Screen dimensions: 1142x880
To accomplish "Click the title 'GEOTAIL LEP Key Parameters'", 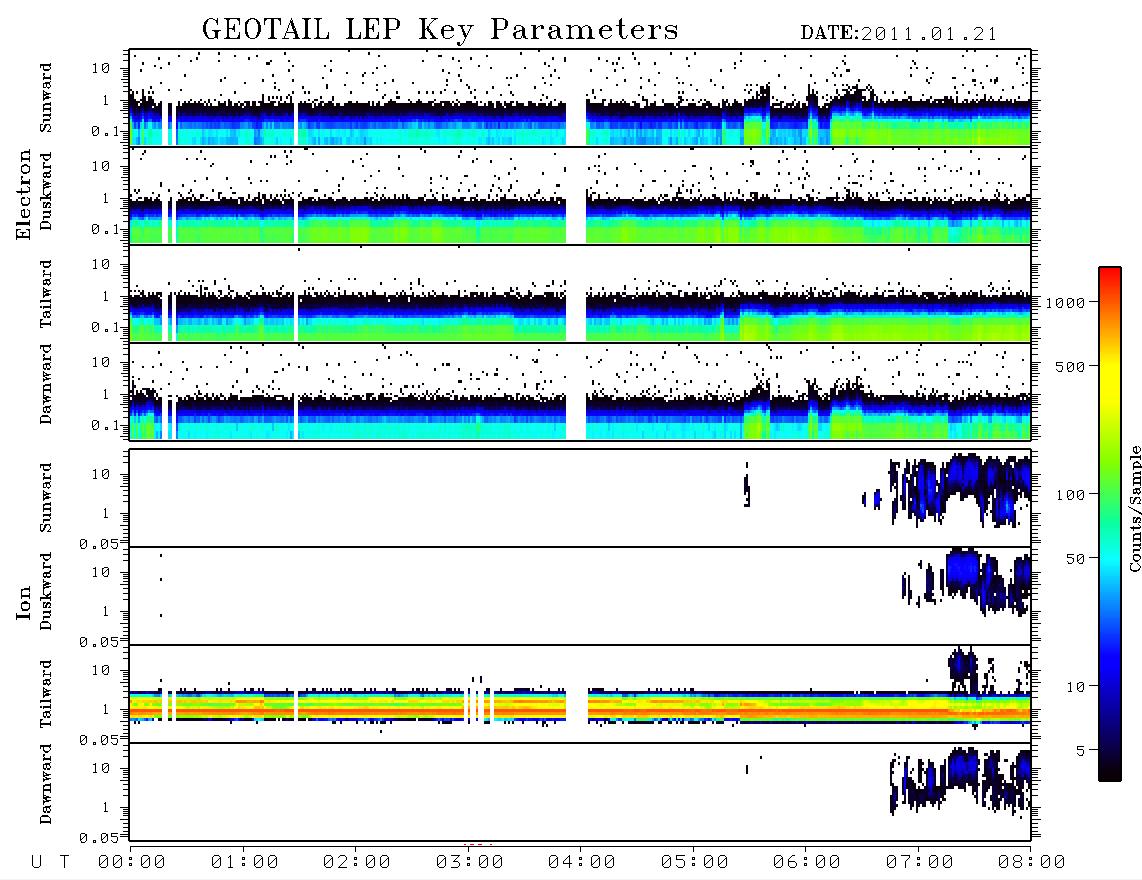I will 440,30.
